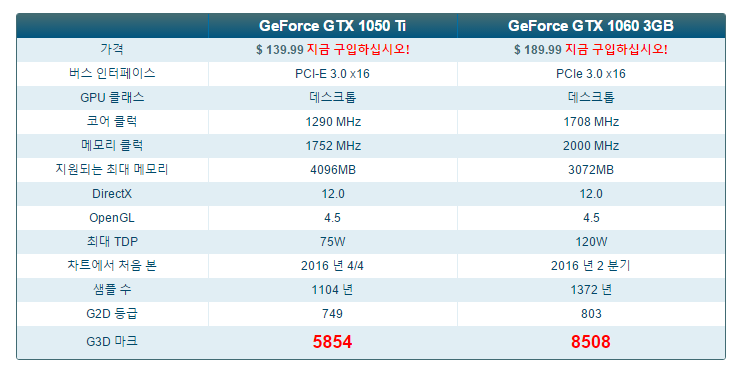
Task: Click the 5854 G3D mark score
Action: [332, 342]
